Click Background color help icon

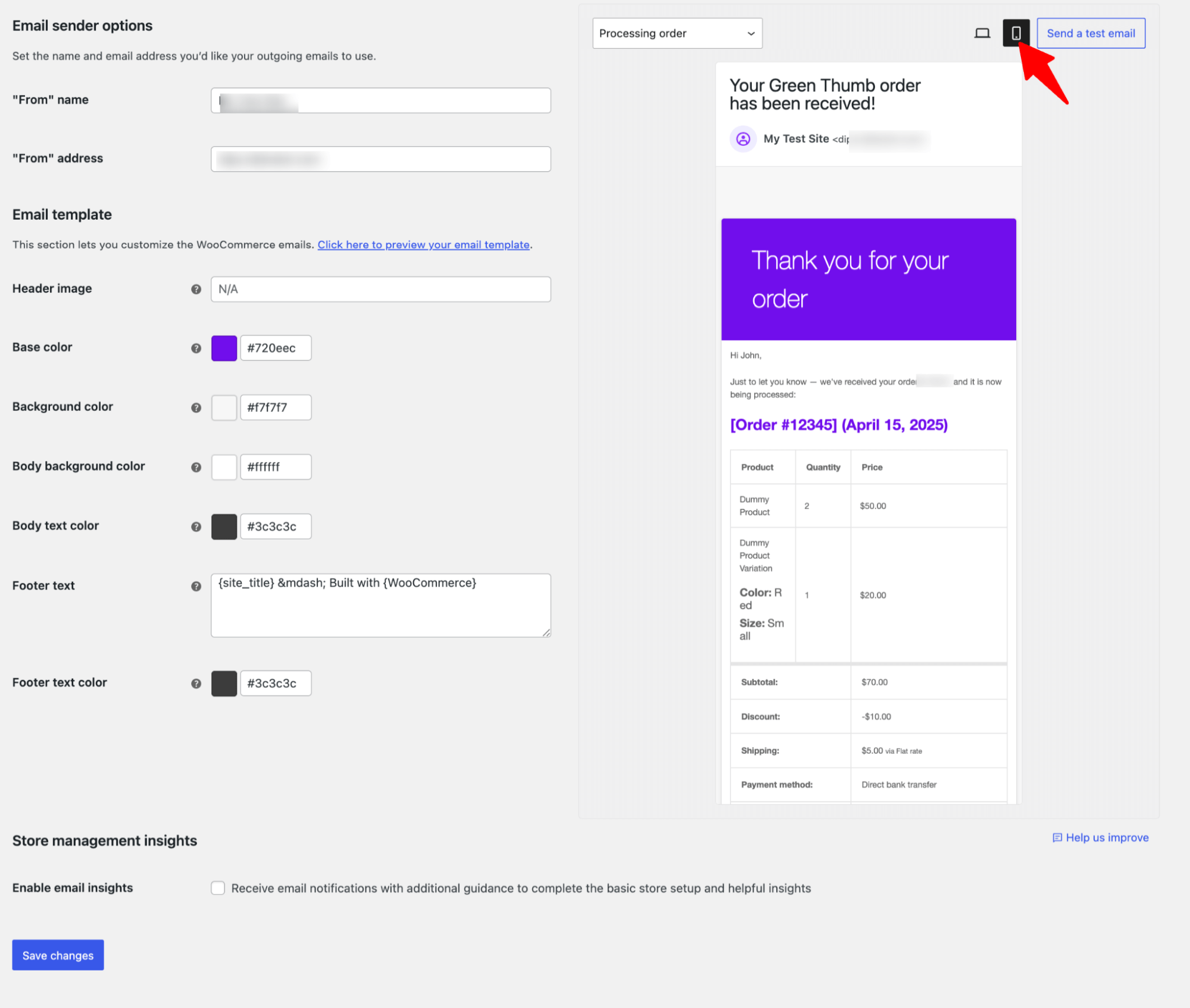click(x=196, y=408)
